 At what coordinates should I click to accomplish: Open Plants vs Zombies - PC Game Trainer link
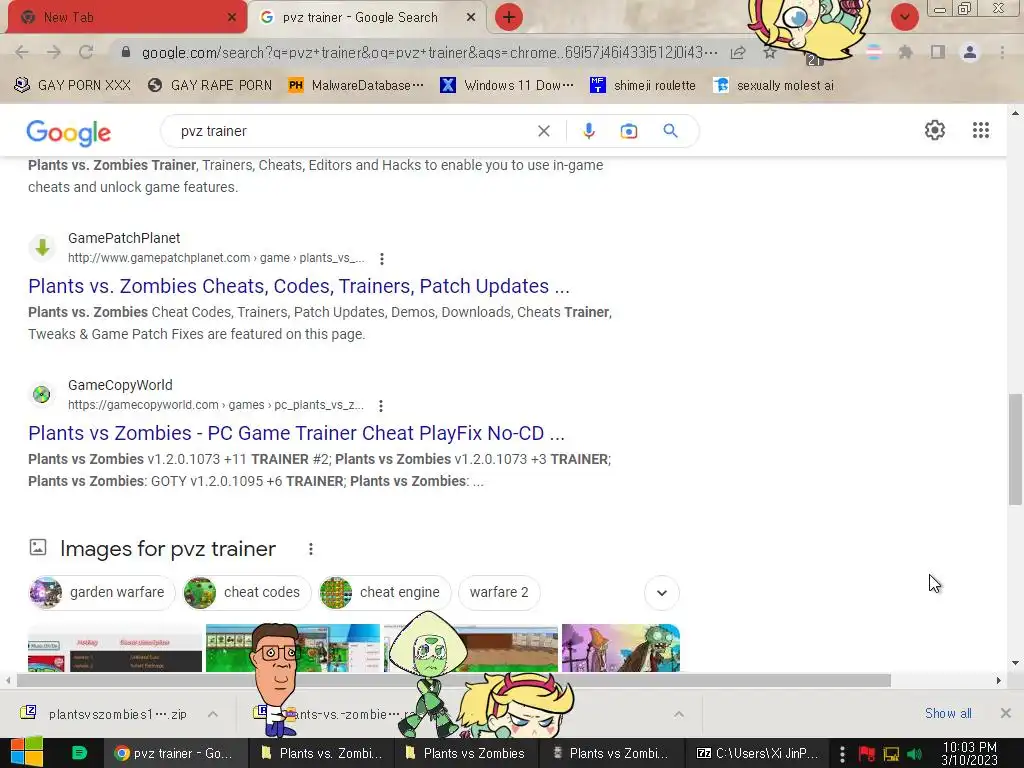pos(296,433)
